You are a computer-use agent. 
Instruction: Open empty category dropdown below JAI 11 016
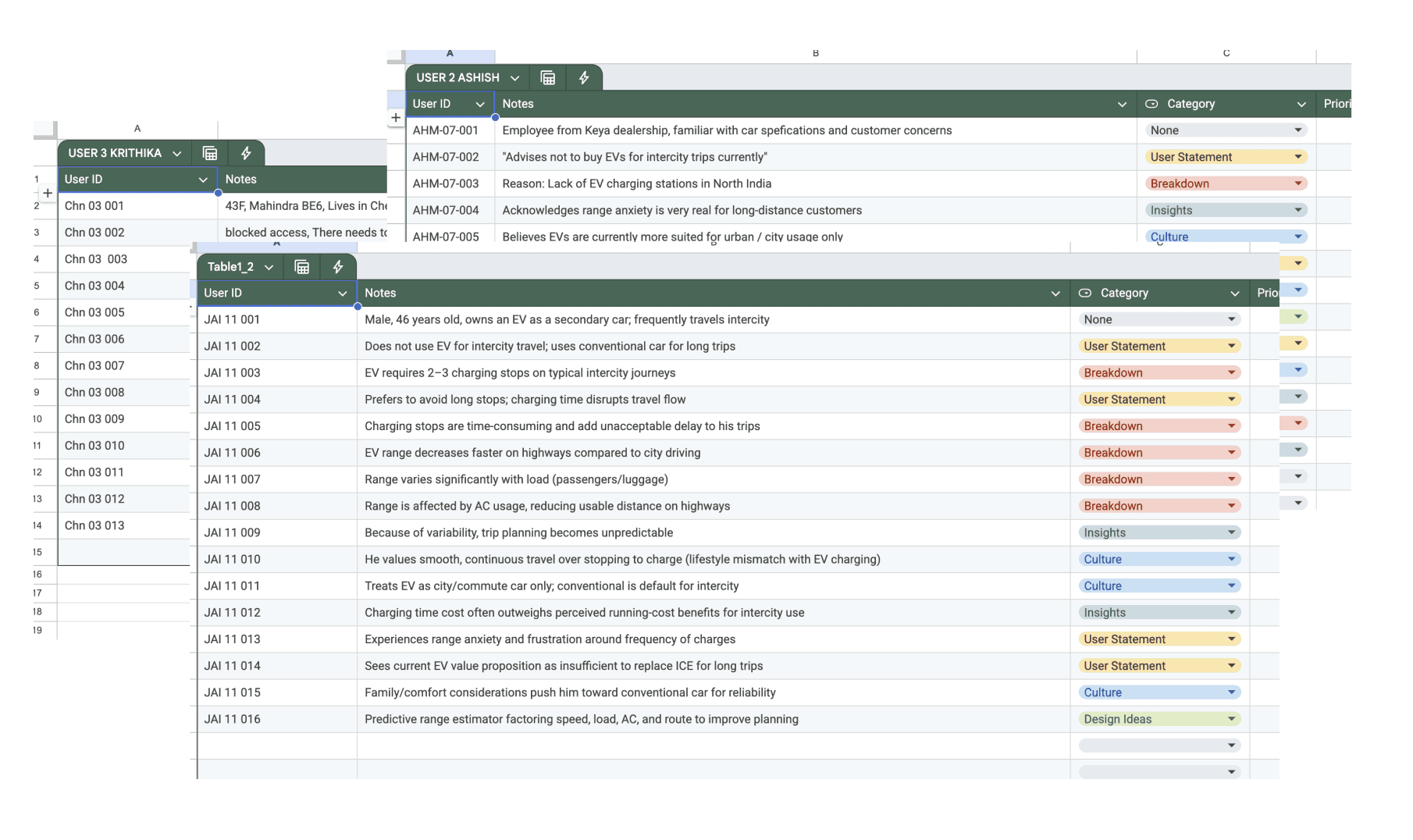1159,746
